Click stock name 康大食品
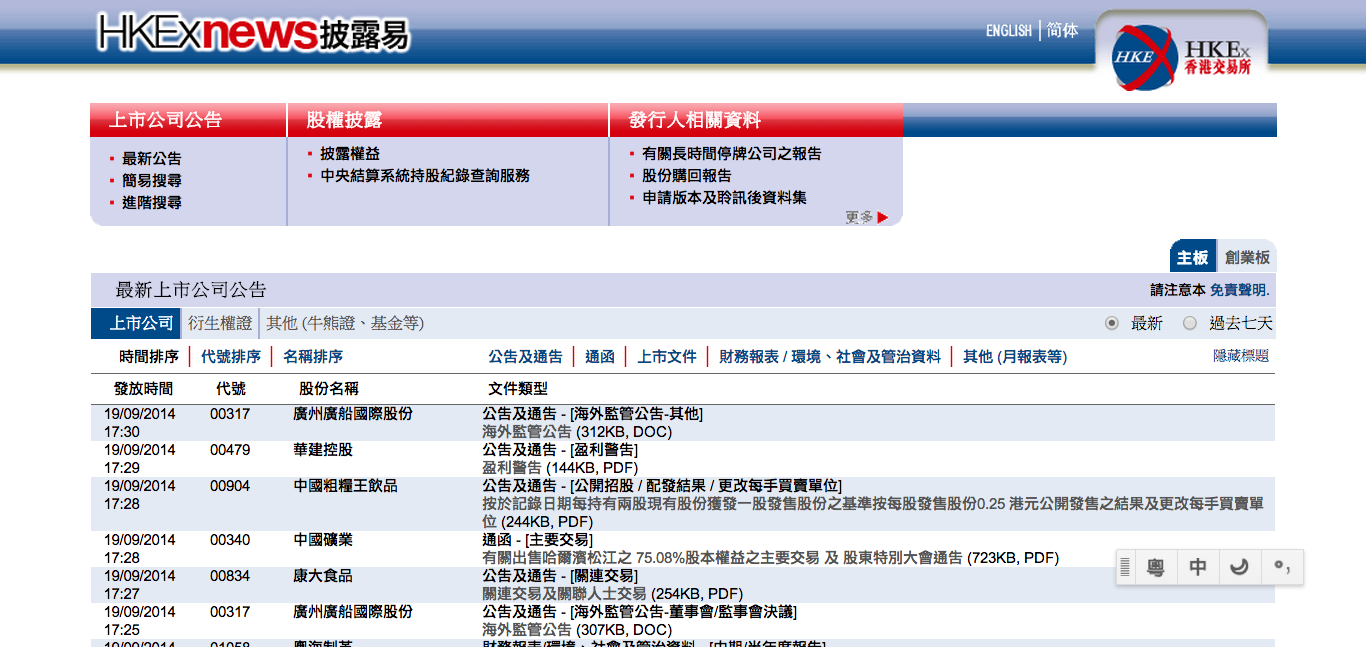This screenshot has width=1366, height=647. click(x=323, y=576)
